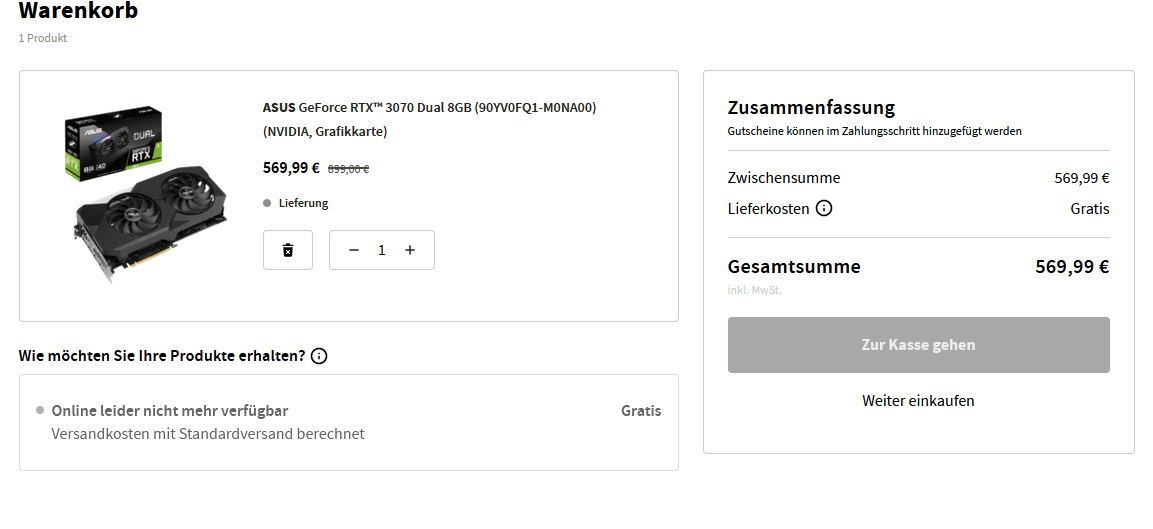Show info about how to receive products

[x=319, y=356]
